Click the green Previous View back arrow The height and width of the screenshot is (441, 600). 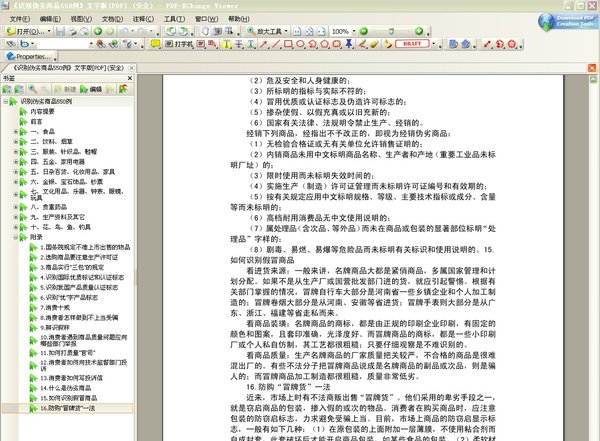tap(98, 31)
